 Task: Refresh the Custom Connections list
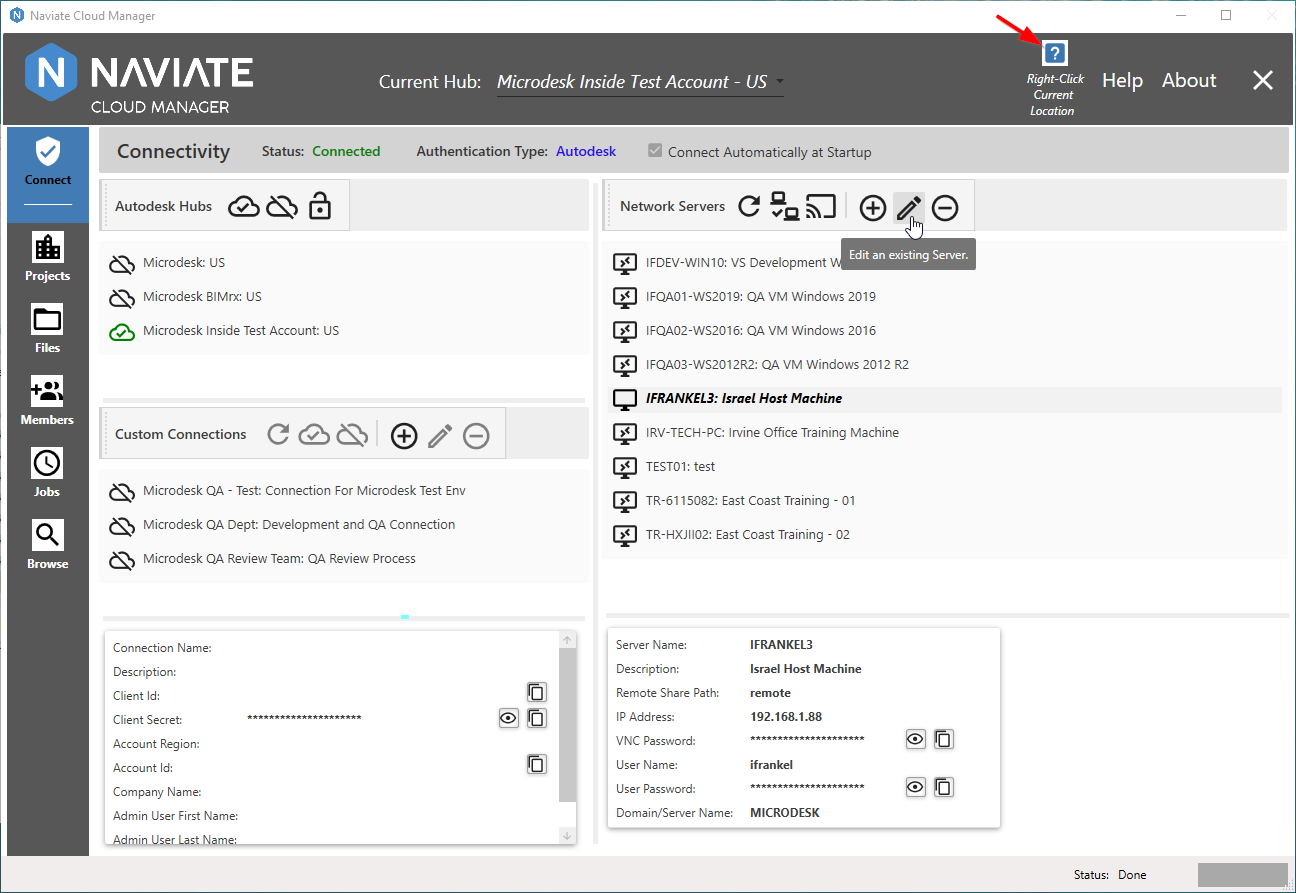click(x=279, y=435)
